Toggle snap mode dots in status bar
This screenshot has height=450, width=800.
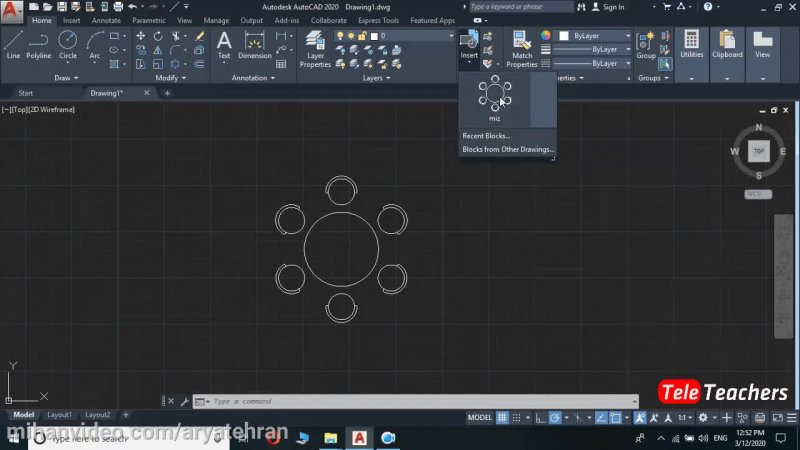coord(516,418)
